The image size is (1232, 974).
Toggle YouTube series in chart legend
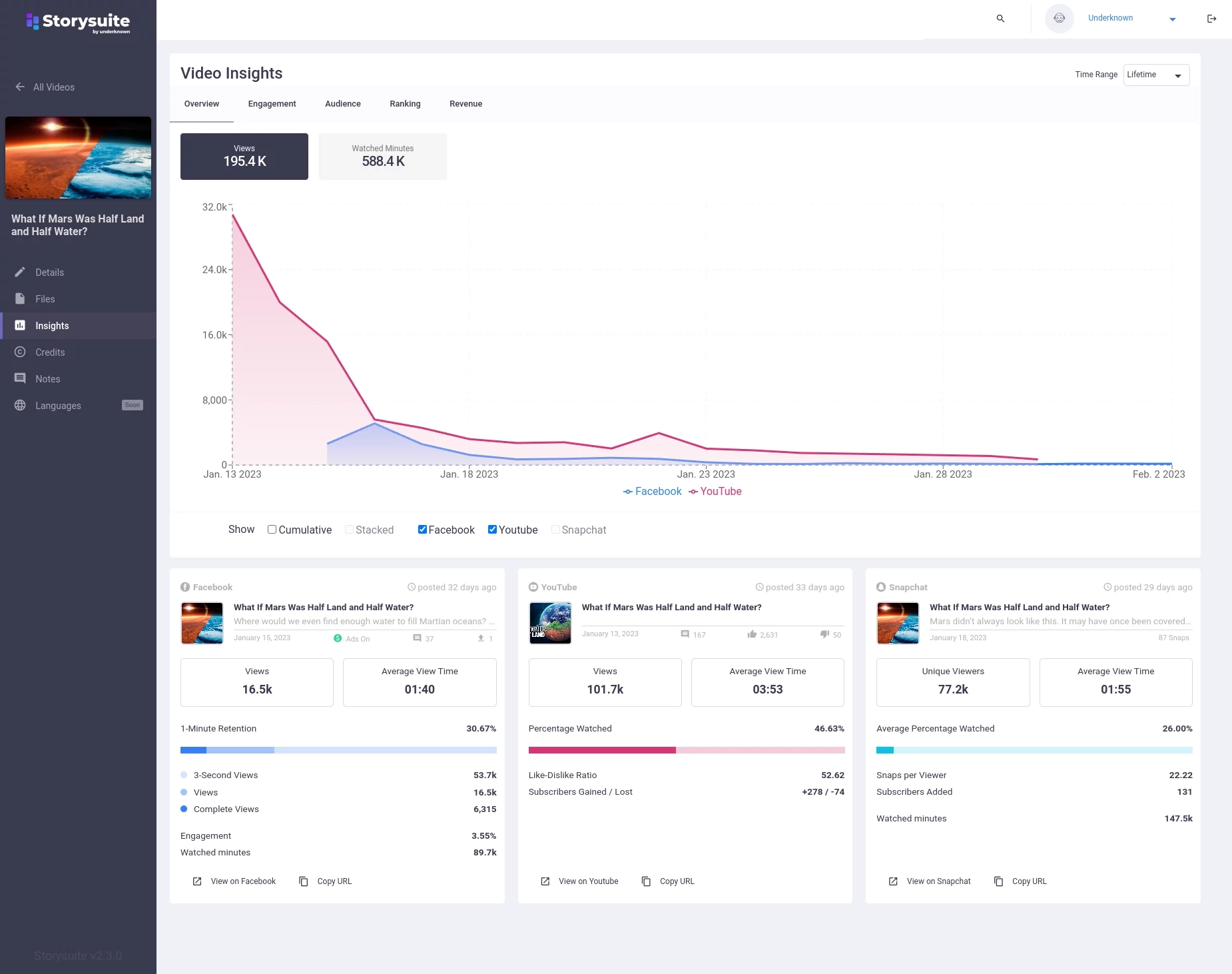715,491
